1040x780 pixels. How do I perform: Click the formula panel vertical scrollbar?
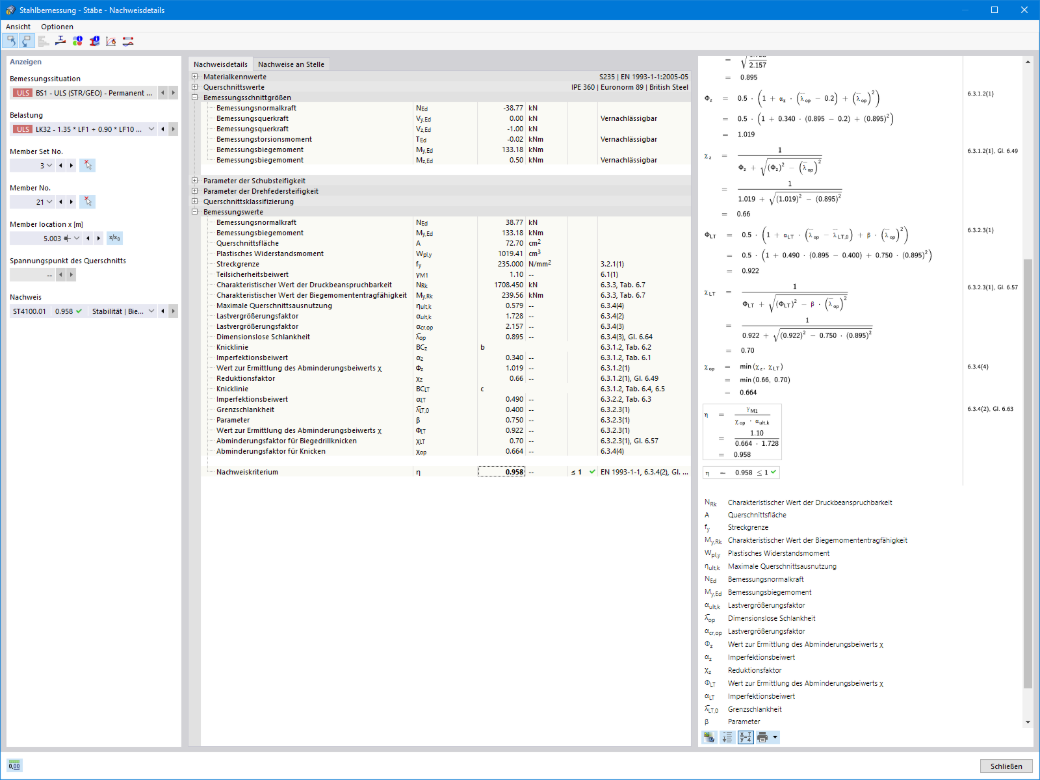1028,472
